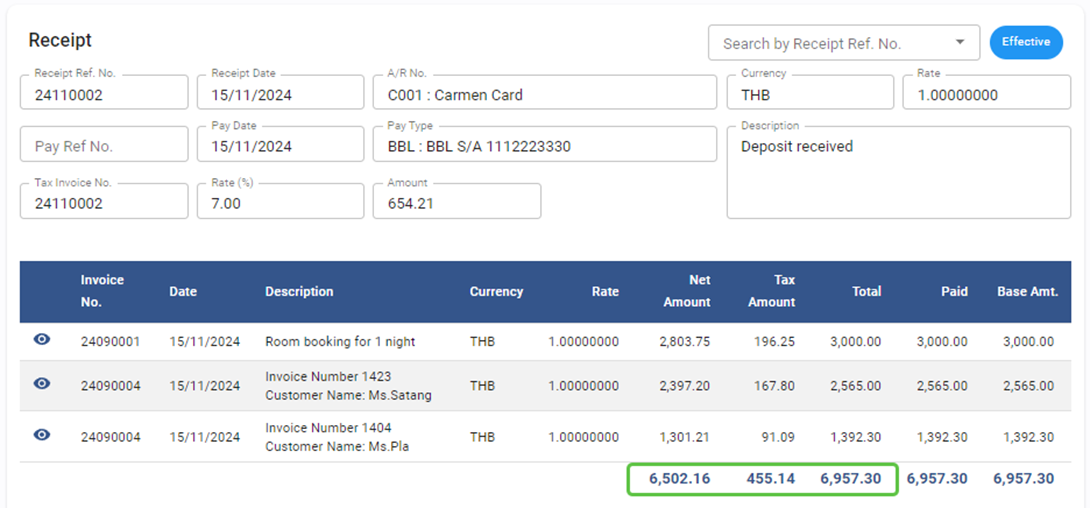
Task: Click the Effective status button
Action: tap(1026, 42)
